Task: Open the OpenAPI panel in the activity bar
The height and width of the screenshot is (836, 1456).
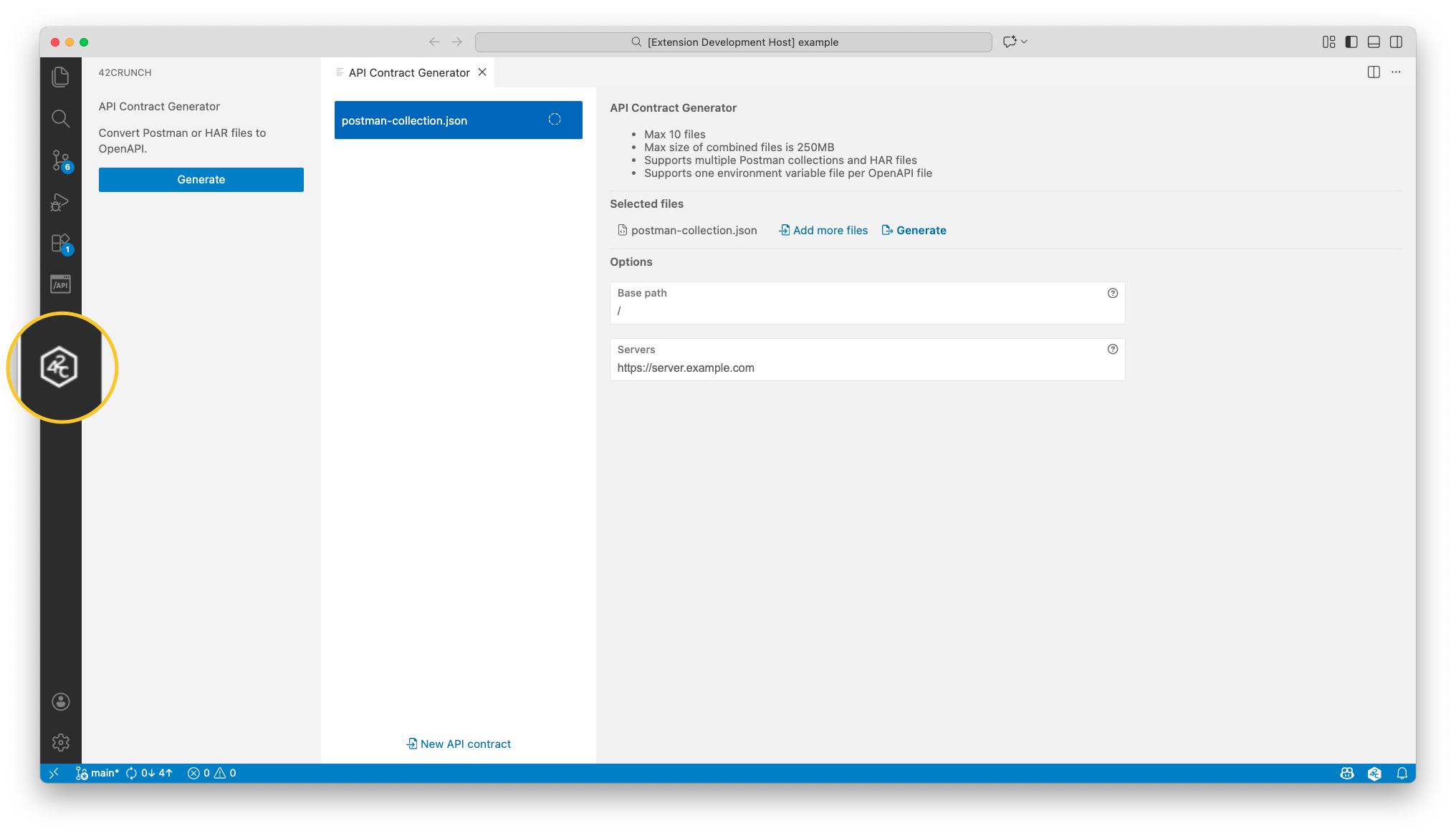Action: (x=60, y=284)
